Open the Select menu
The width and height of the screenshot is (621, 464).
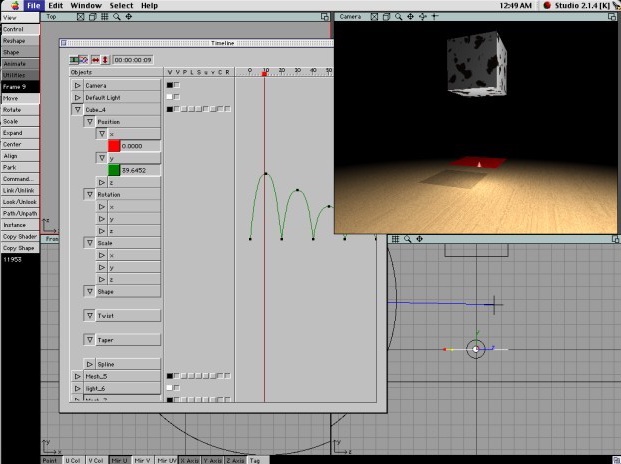pyautogui.click(x=121, y=6)
